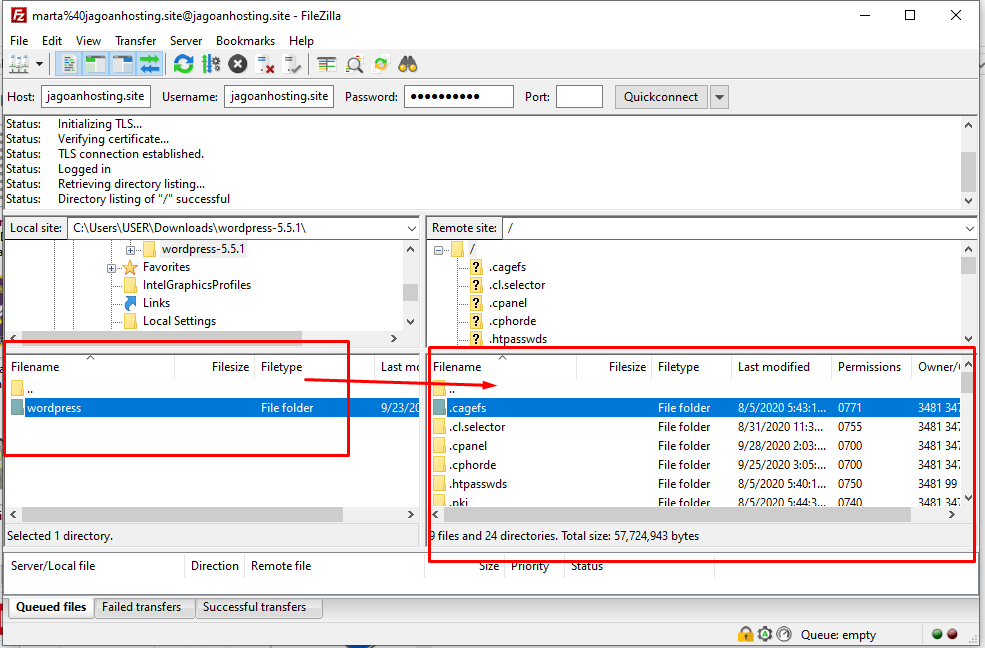This screenshot has width=985, height=648.
Task: Open the Bookmarks menu
Action: (x=245, y=41)
